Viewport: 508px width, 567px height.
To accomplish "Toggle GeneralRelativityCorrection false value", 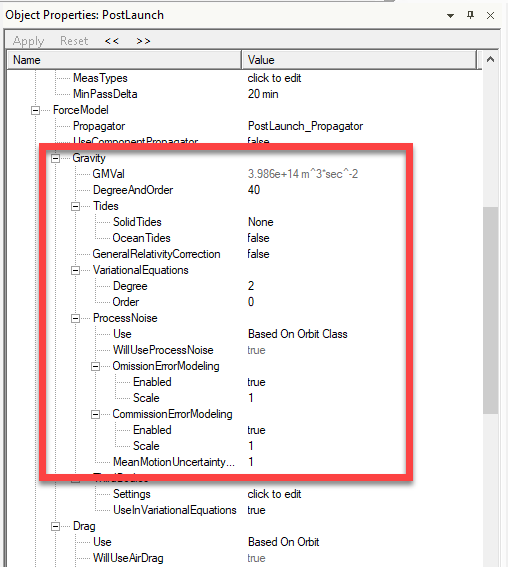I will 258,254.
